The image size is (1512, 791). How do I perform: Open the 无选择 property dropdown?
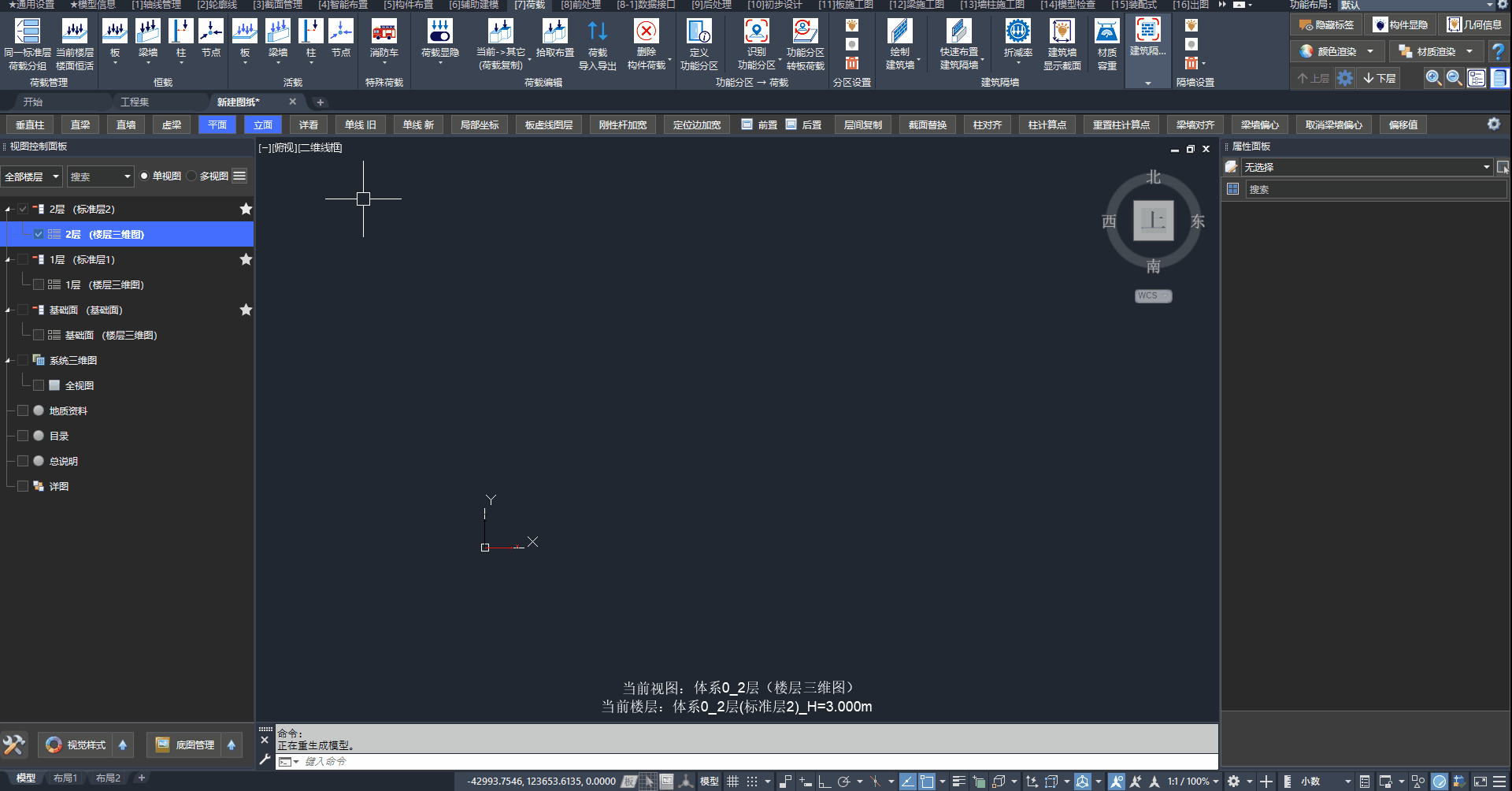tap(1366, 167)
